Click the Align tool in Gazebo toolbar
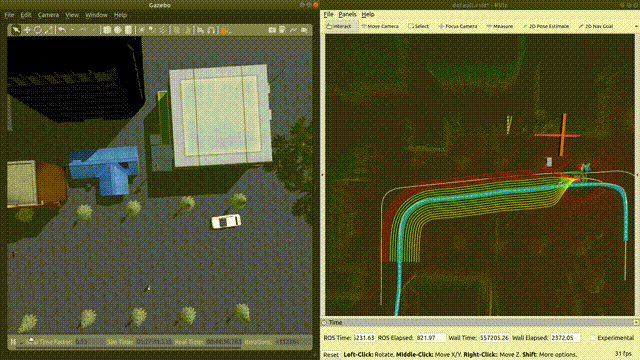The image size is (640, 360). [x=200, y=30]
